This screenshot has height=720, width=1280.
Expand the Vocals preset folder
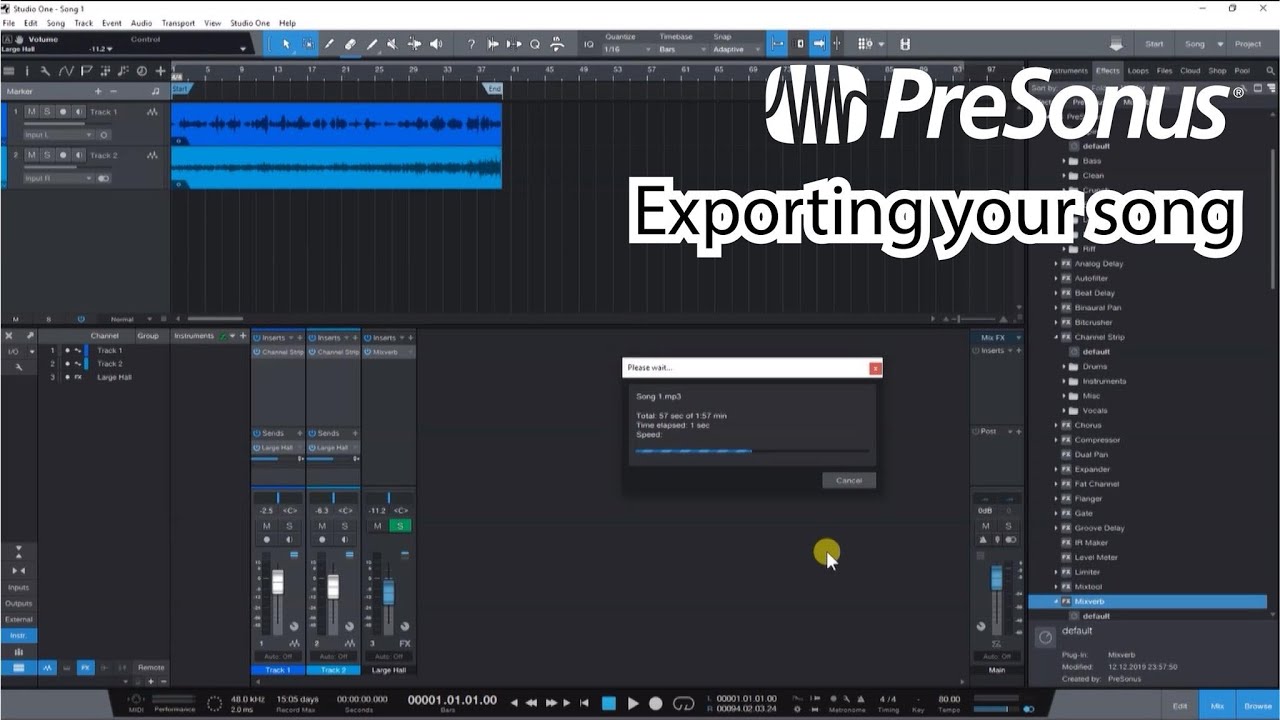click(x=1064, y=410)
